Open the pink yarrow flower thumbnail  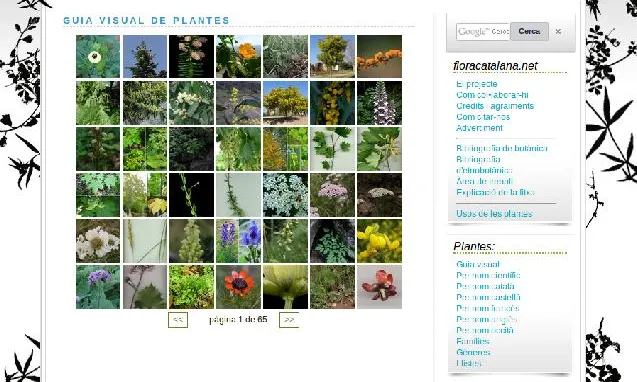coord(332,195)
